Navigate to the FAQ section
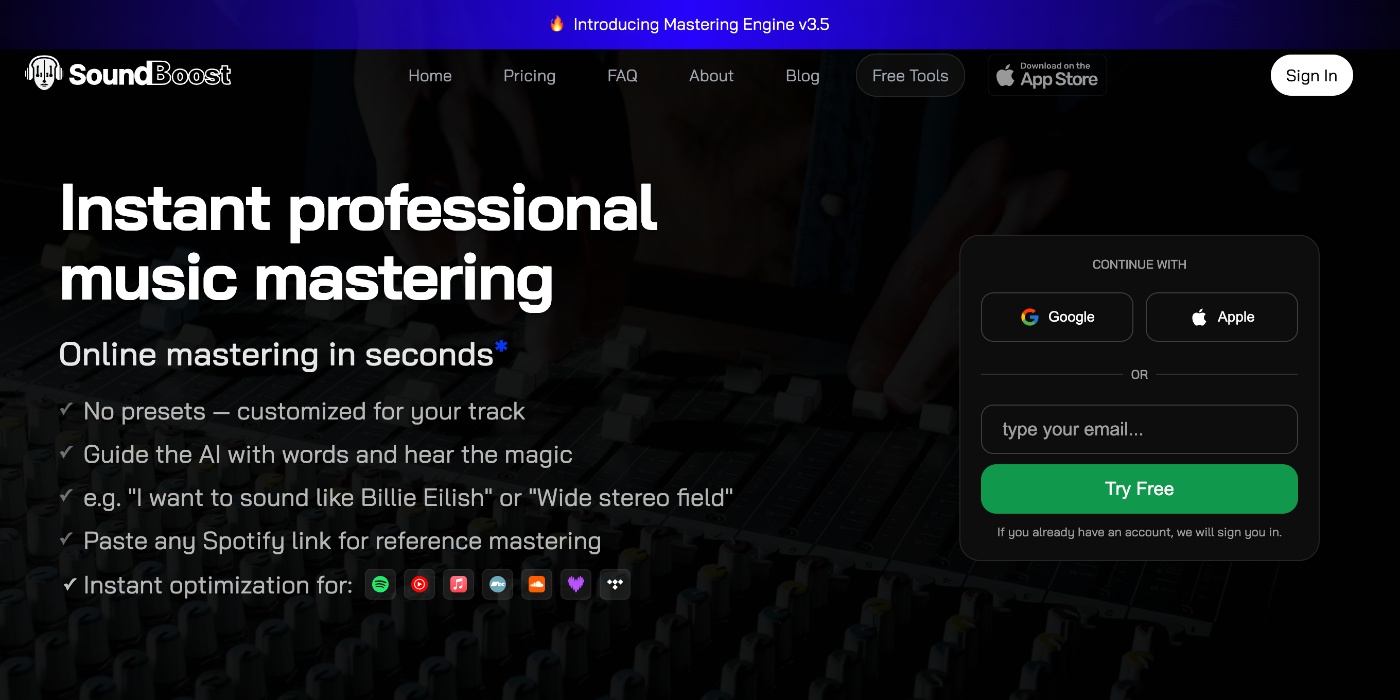This screenshot has height=700, width=1400. pos(622,76)
